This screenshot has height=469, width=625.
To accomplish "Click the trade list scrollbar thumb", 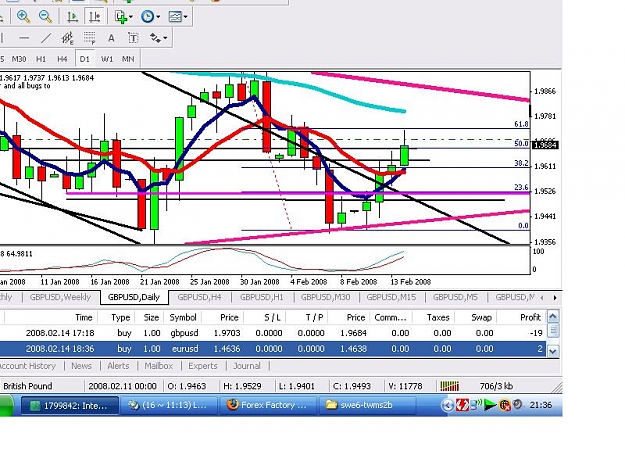I will (x=553, y=330).
